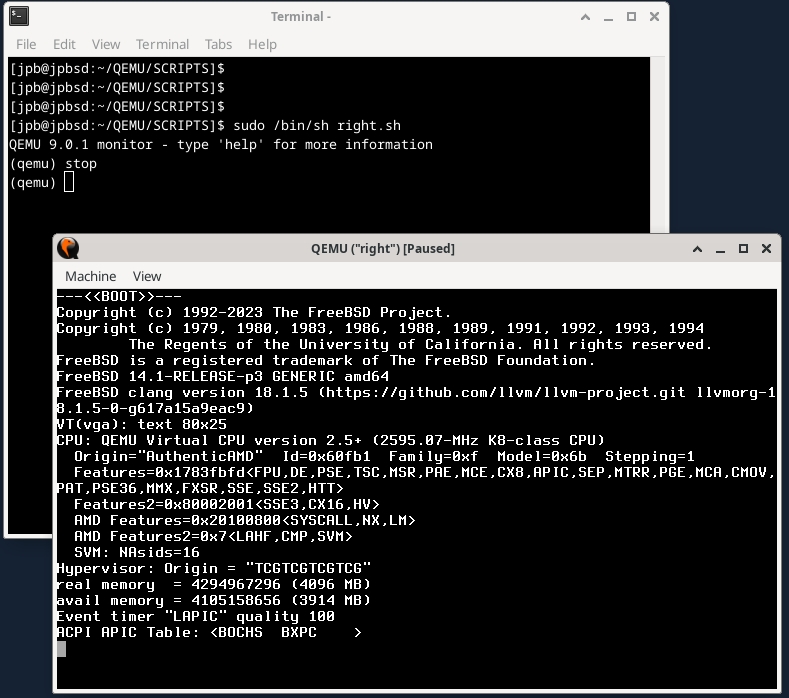The image size is (789, 698).
Task: Open the Edit menu in Terminal
Action: coord(64,44)
